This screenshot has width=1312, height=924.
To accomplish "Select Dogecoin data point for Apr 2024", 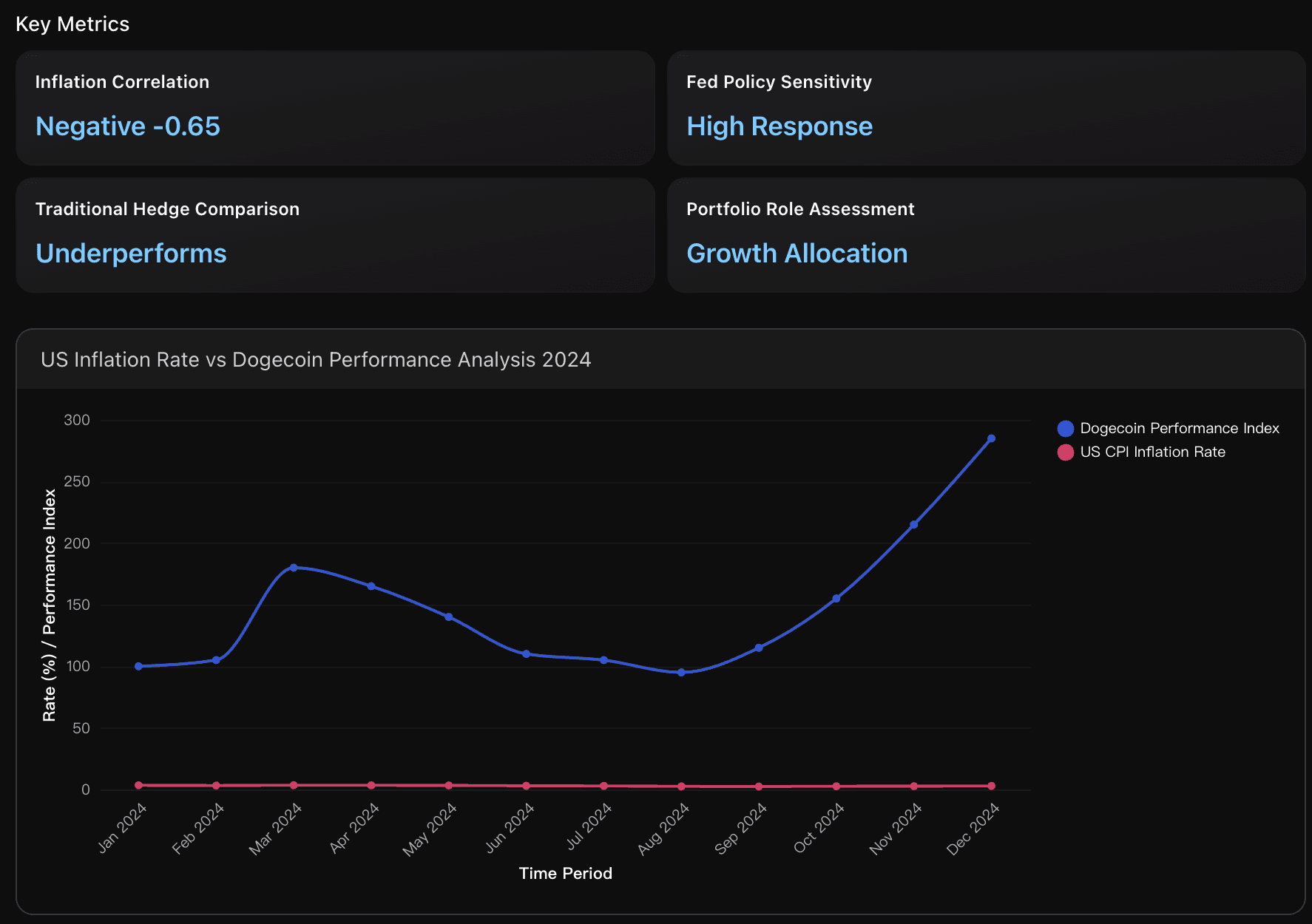I will point(371,586).
